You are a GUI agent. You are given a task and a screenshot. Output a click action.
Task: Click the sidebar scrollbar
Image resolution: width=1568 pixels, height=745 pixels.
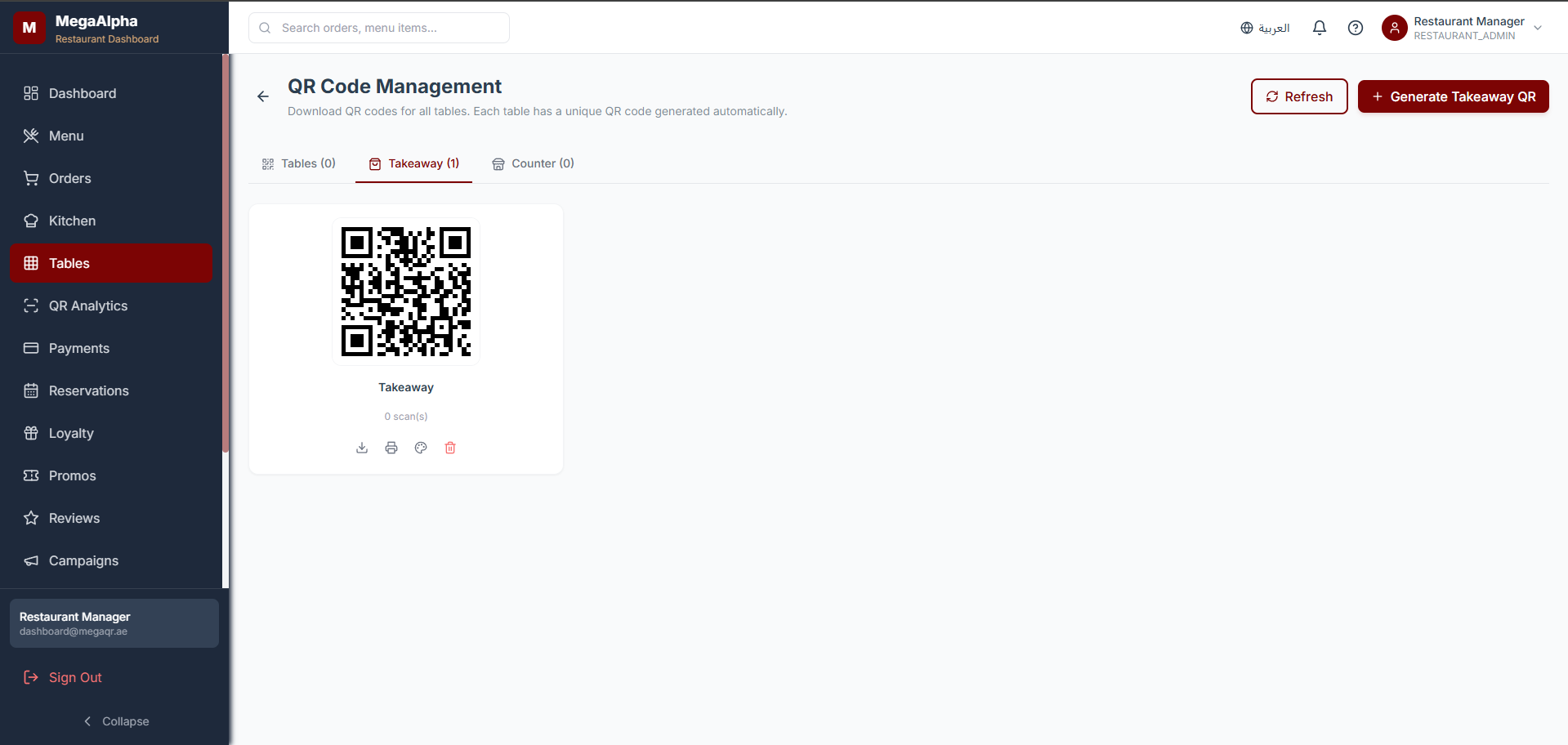[226, 253]
